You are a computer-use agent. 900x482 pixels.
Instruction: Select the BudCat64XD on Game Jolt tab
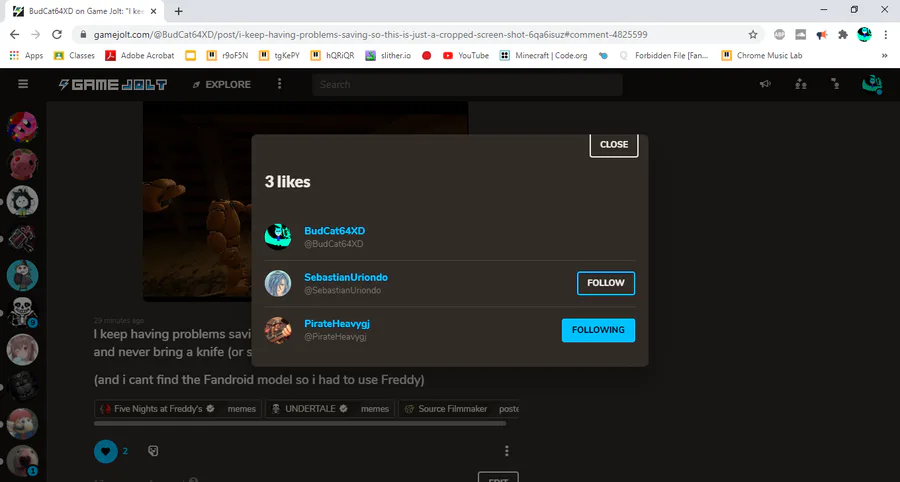click(84, 11)
